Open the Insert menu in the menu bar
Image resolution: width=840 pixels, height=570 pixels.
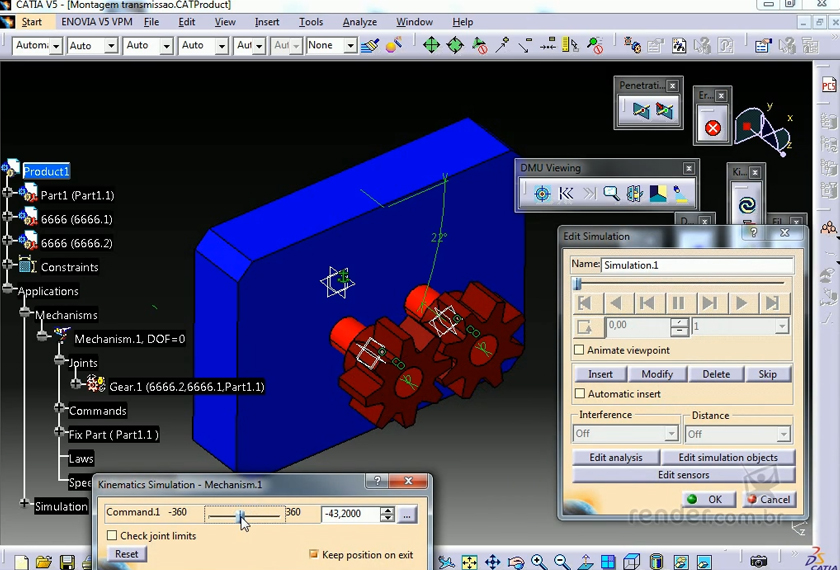(x=267, y=22)
